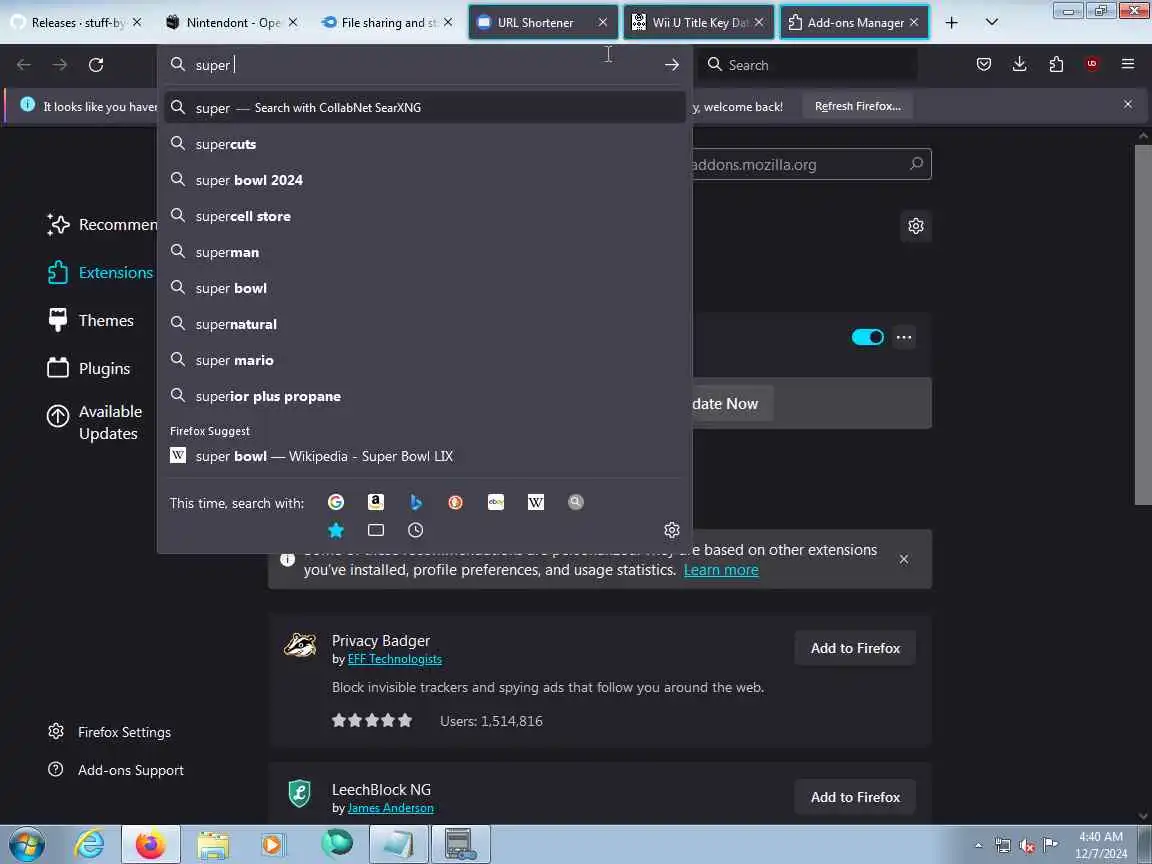
Task: Switch to Releases stuff-by tab
Action: tap(76, 23)
